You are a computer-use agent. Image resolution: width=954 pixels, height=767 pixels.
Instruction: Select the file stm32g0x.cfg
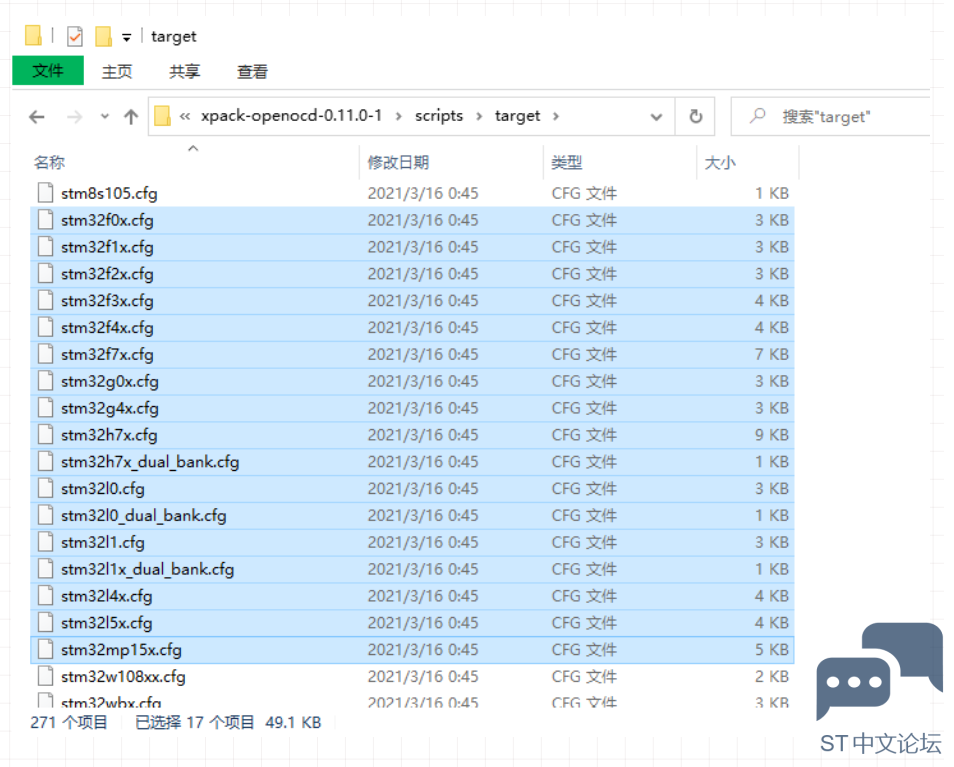pyautogui.click(x=413, y=381)
